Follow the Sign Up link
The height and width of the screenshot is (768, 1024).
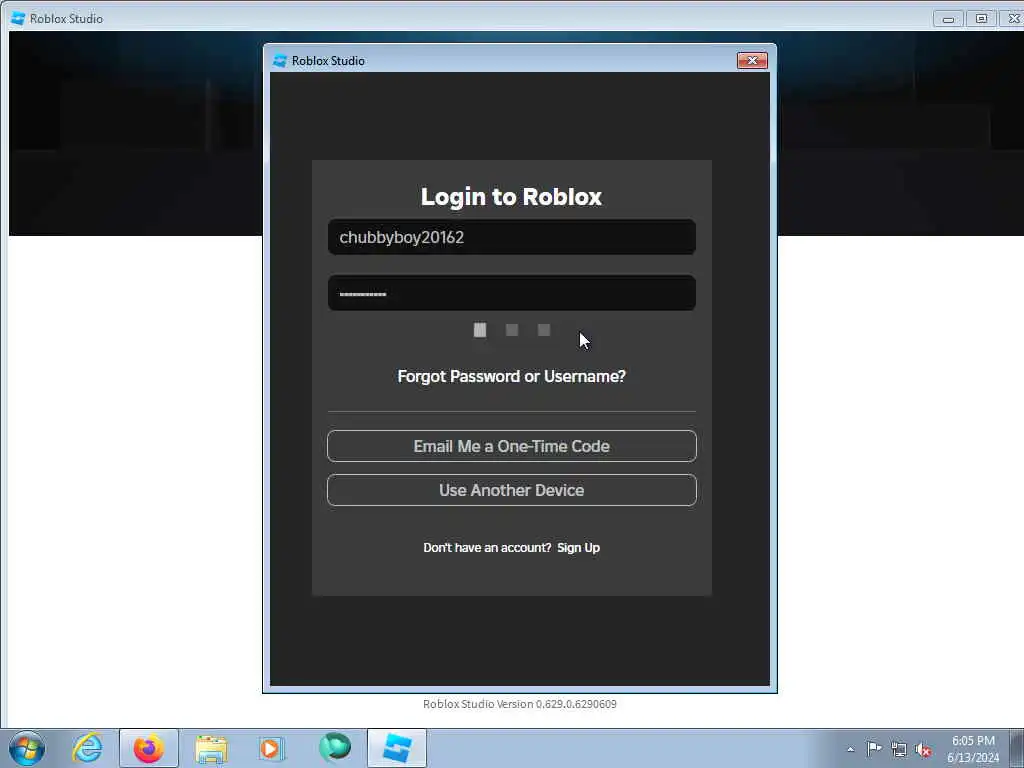[578, 548]
